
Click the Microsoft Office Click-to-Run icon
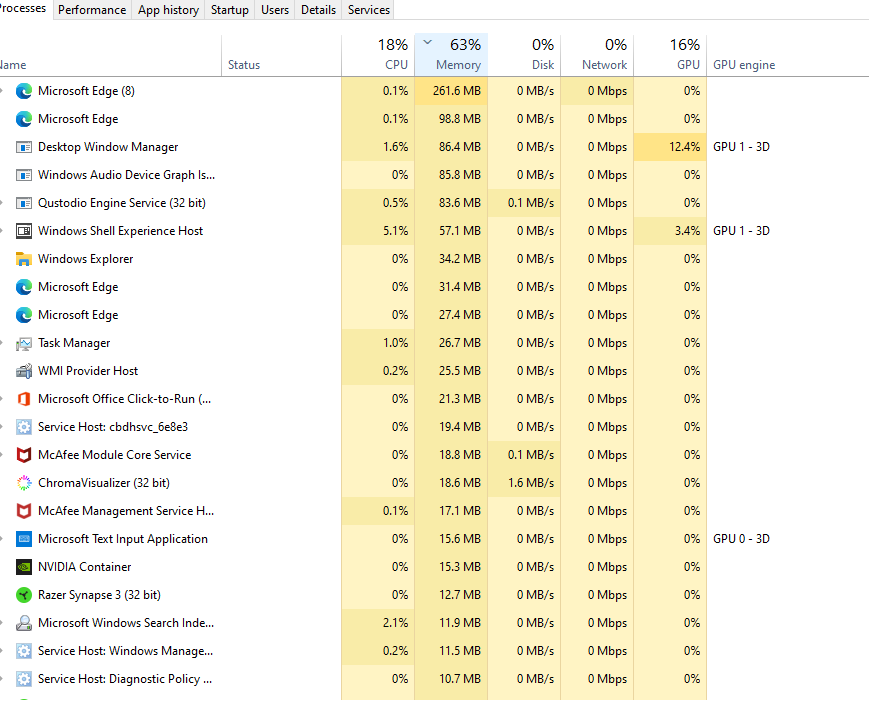click(x=24, y=399)
